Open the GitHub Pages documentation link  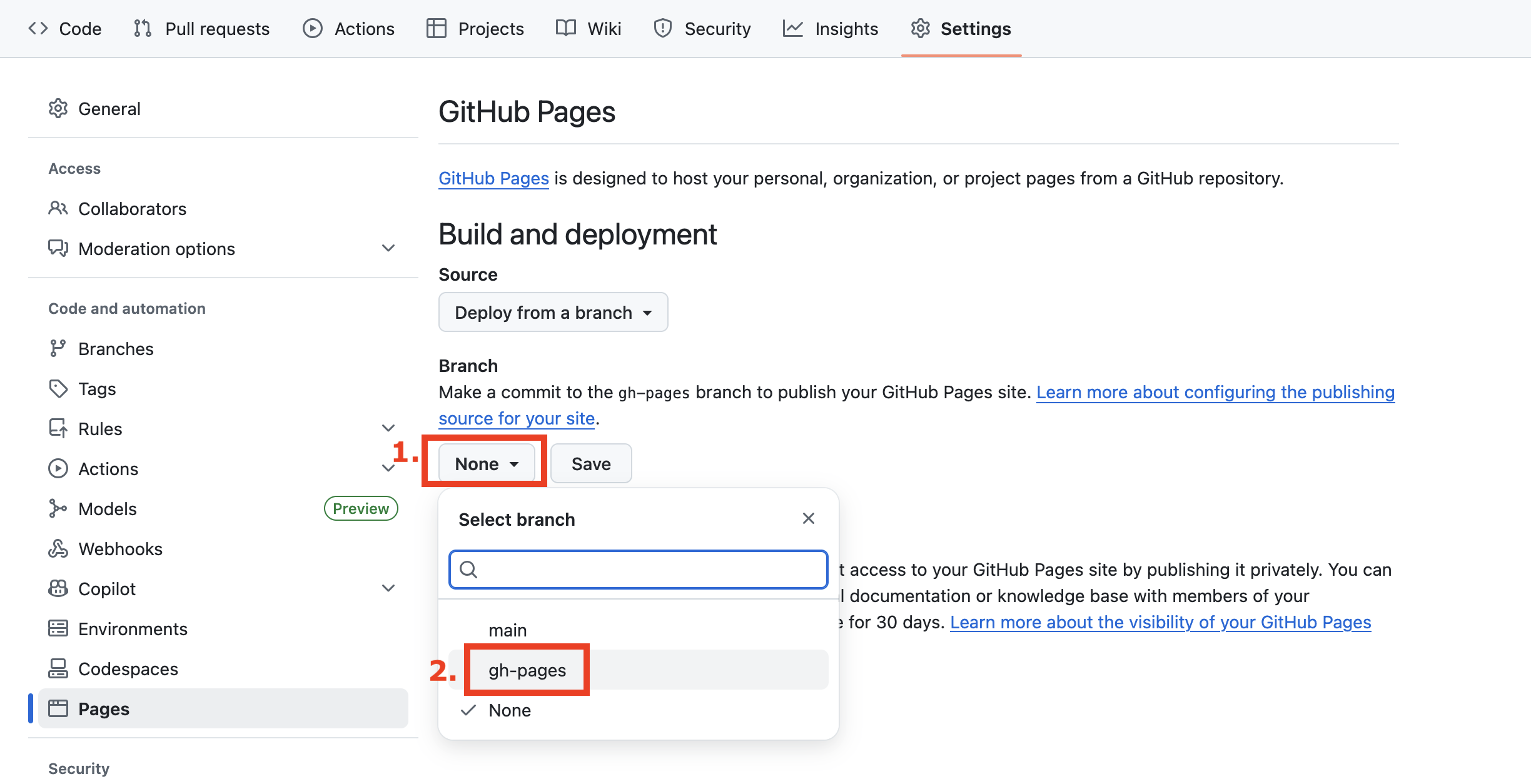(493, 179)
